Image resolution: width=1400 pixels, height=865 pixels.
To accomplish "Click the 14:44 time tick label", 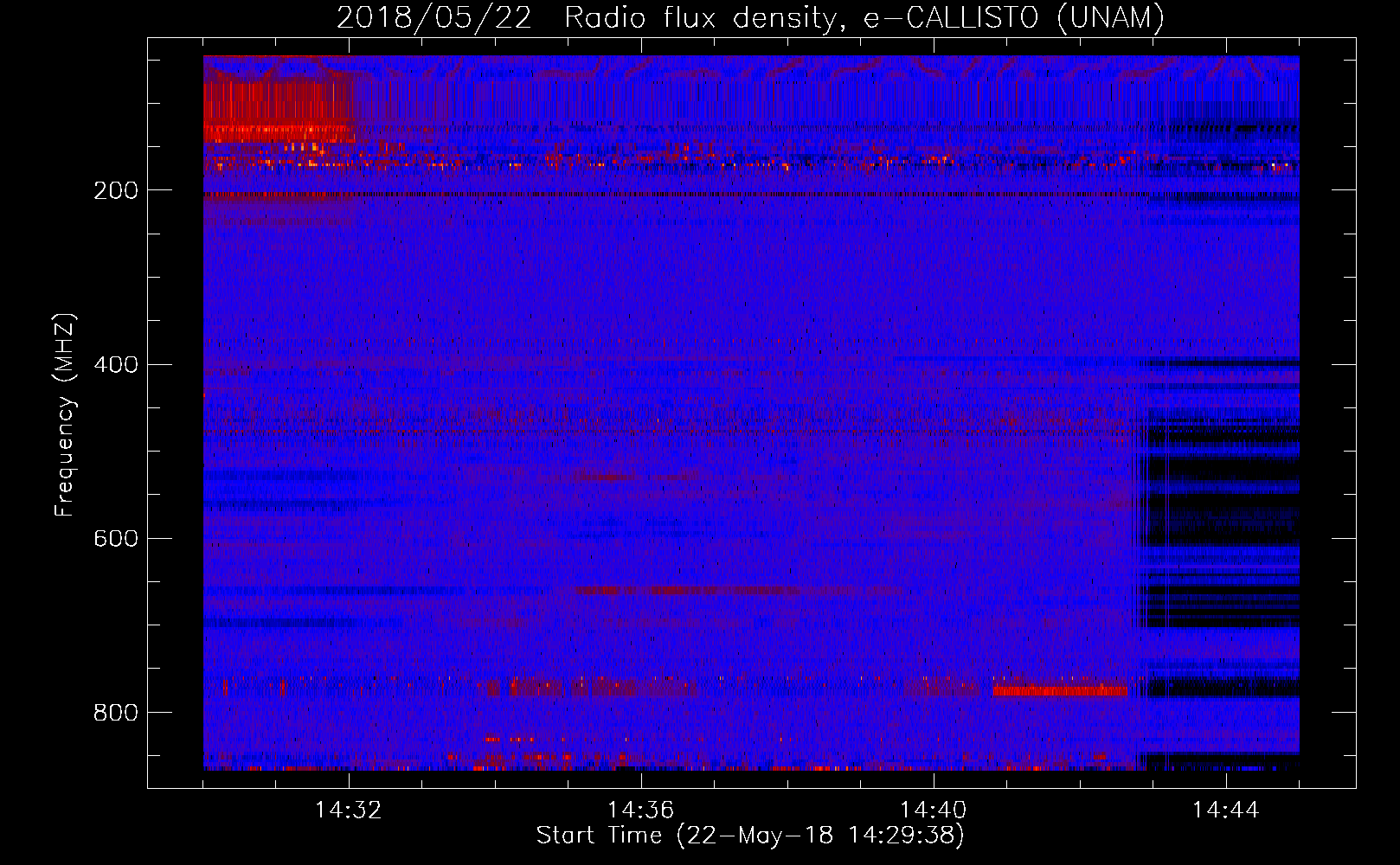I will pyautogui.click(x=1226, y=810).
